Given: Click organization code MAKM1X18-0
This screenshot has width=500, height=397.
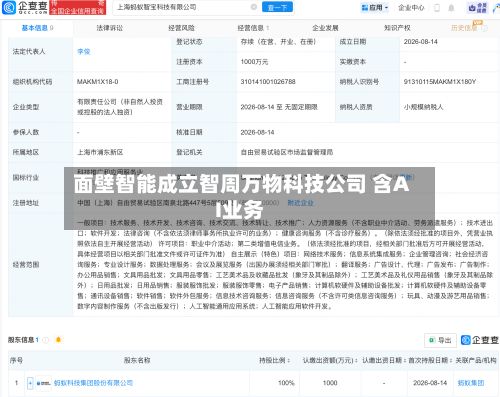Looking at the screenshot, I should point(97,82).
